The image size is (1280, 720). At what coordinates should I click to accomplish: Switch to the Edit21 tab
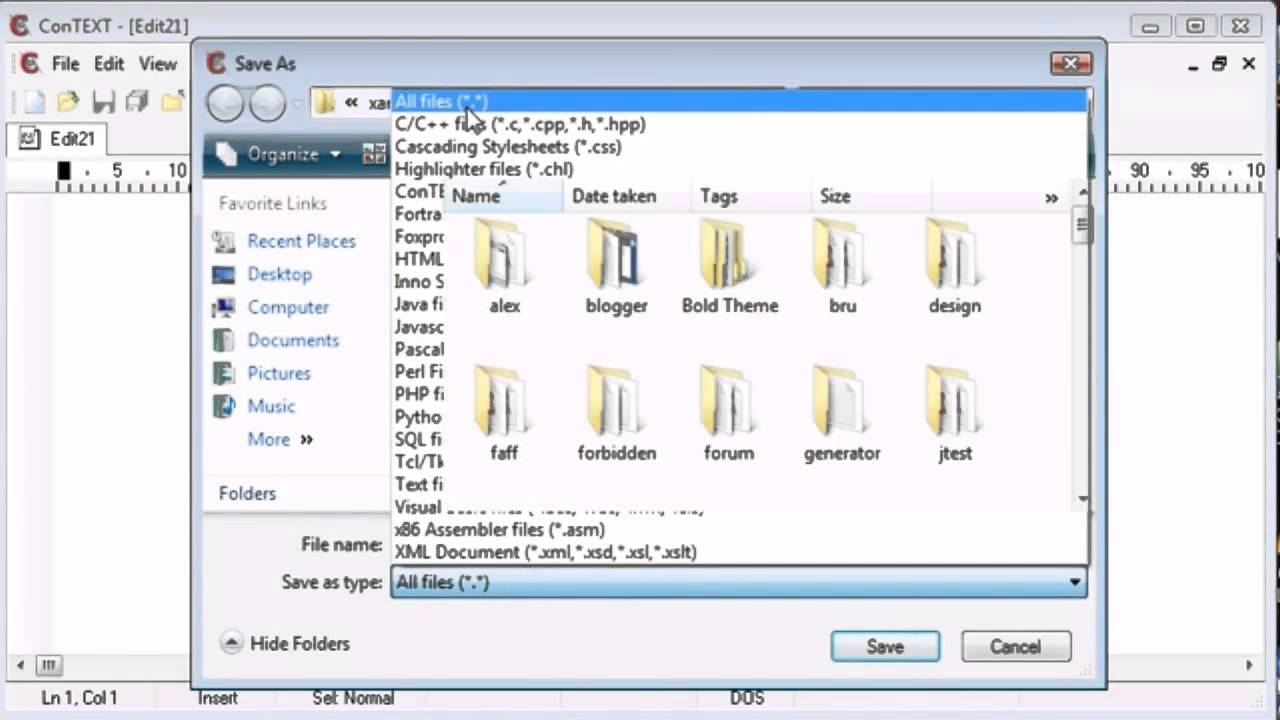58,139
